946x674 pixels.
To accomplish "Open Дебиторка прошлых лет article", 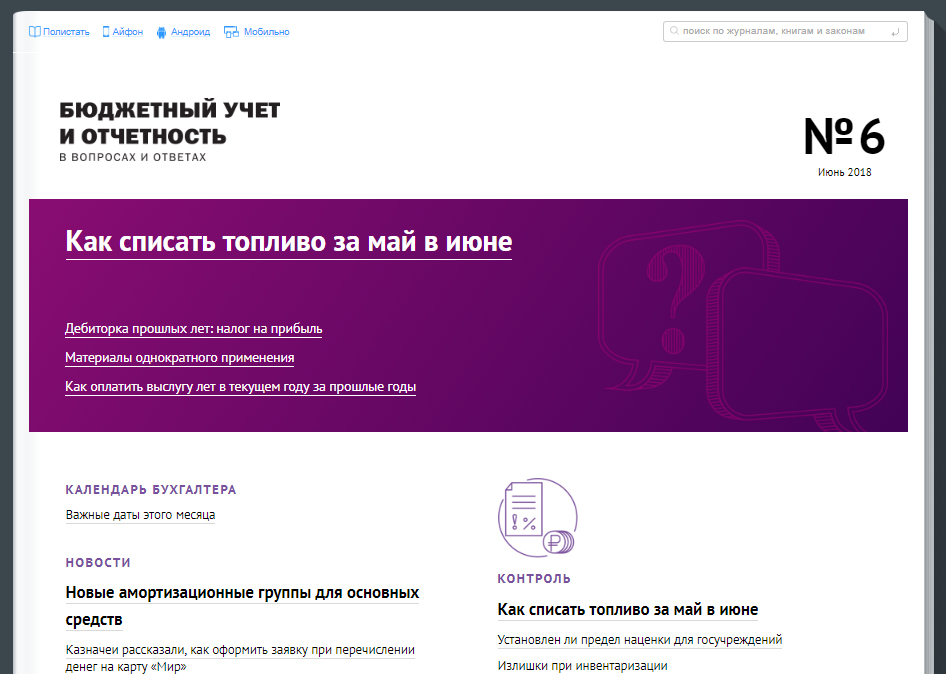I will 193,328.
